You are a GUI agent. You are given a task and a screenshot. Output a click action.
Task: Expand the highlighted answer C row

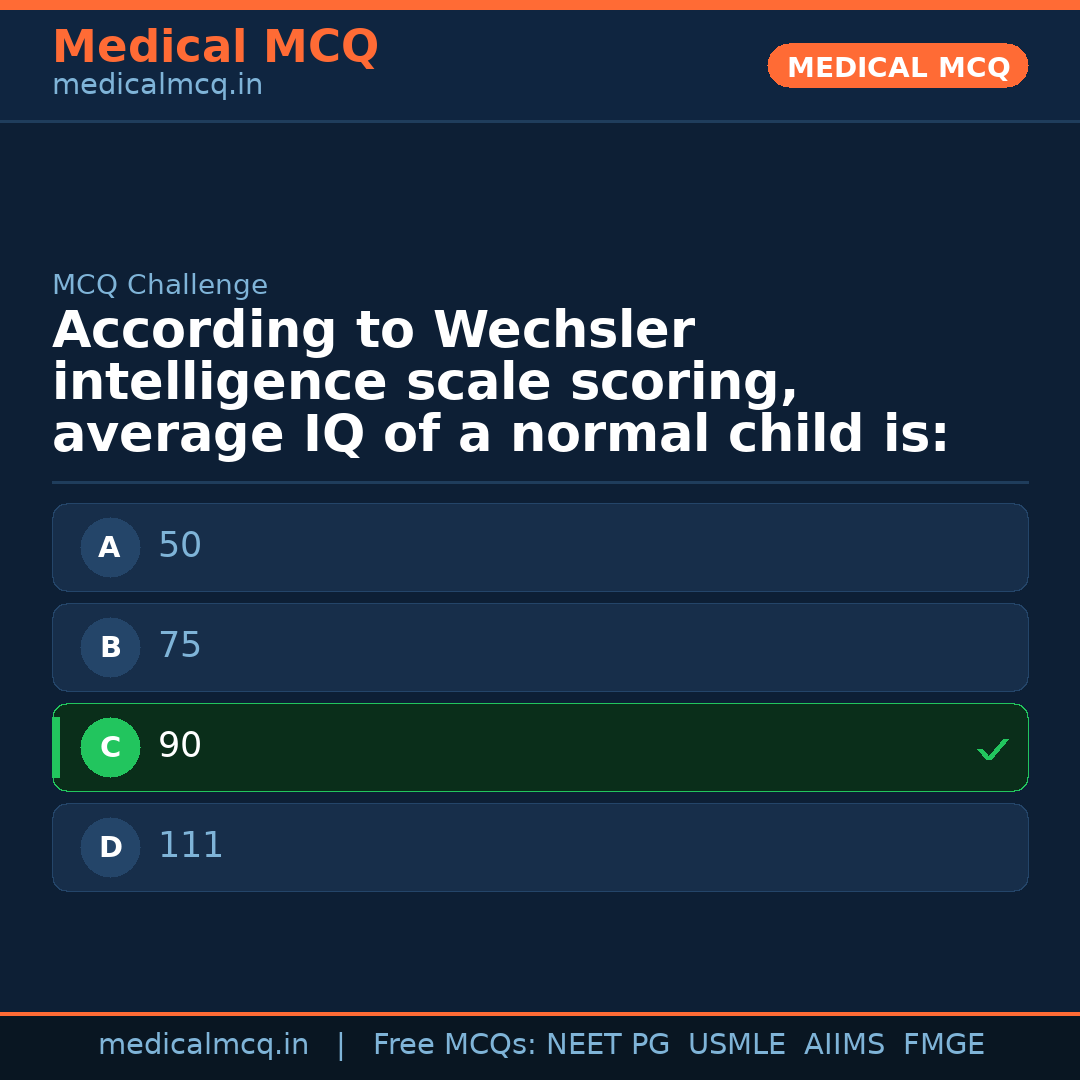(x=540, y=747)
